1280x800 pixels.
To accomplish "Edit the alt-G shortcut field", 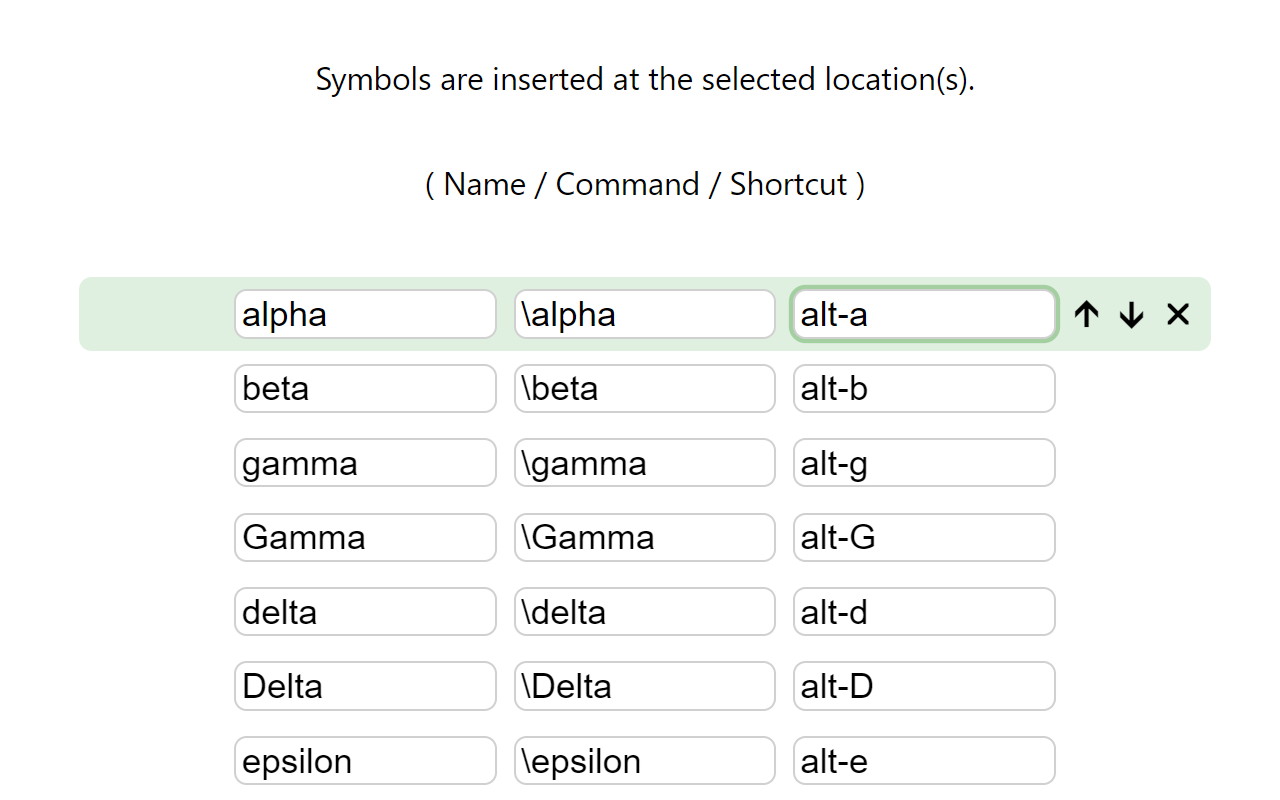I will (924, 538).
